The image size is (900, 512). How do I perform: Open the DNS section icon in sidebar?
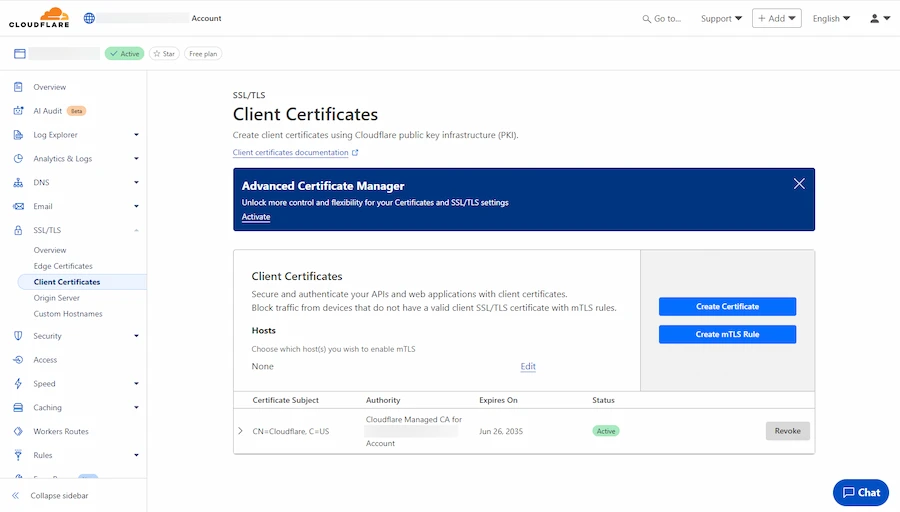18,183
